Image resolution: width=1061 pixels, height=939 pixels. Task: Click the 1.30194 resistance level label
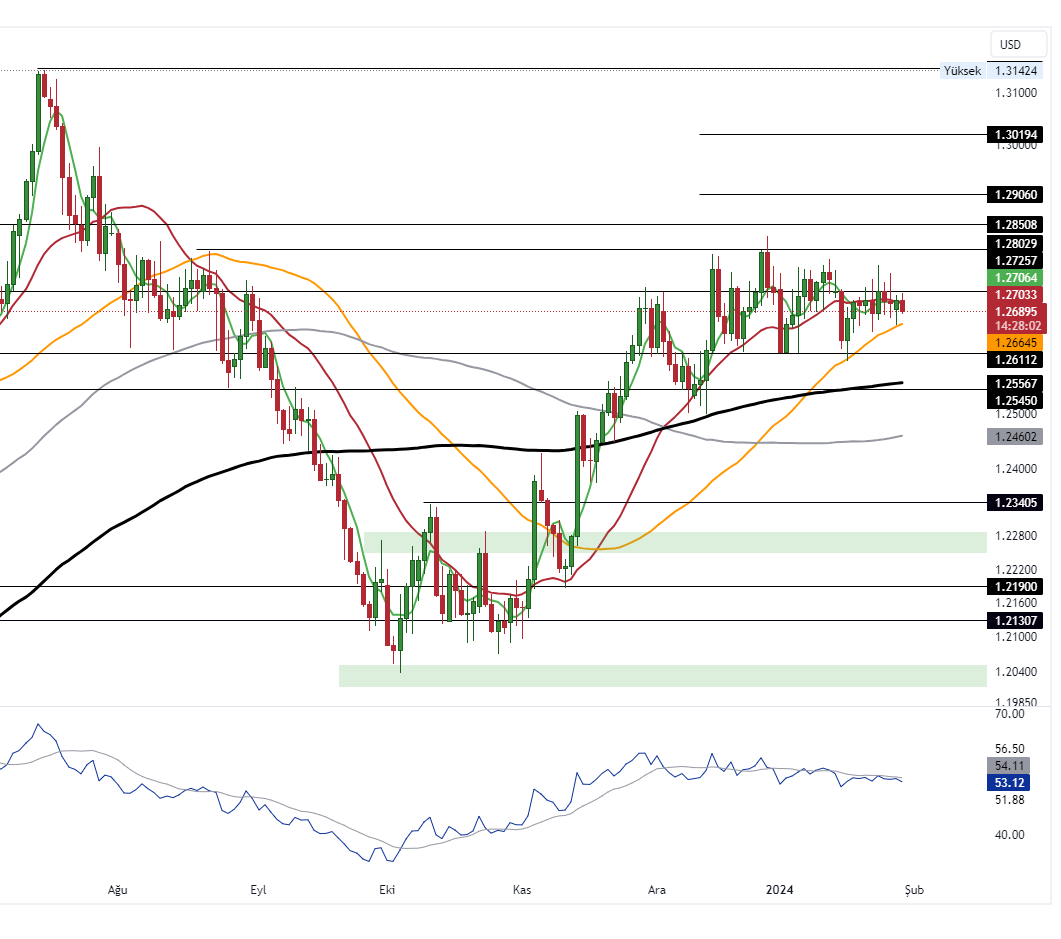click(x=1013, y=133)
